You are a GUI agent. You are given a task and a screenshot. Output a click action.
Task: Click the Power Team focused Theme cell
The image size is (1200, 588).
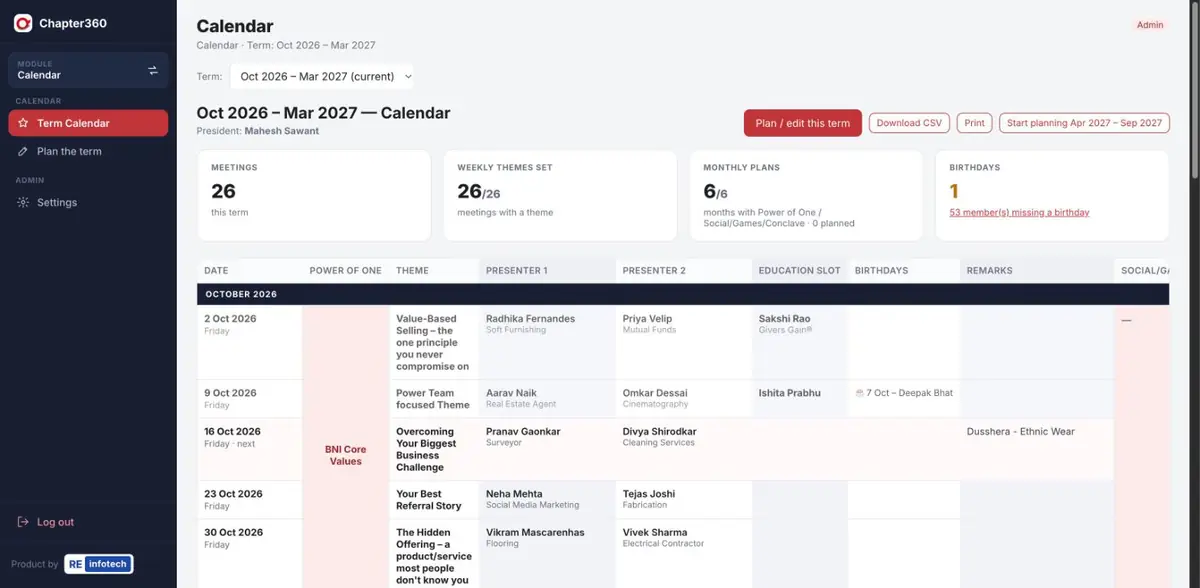click(x=432, y=399)
